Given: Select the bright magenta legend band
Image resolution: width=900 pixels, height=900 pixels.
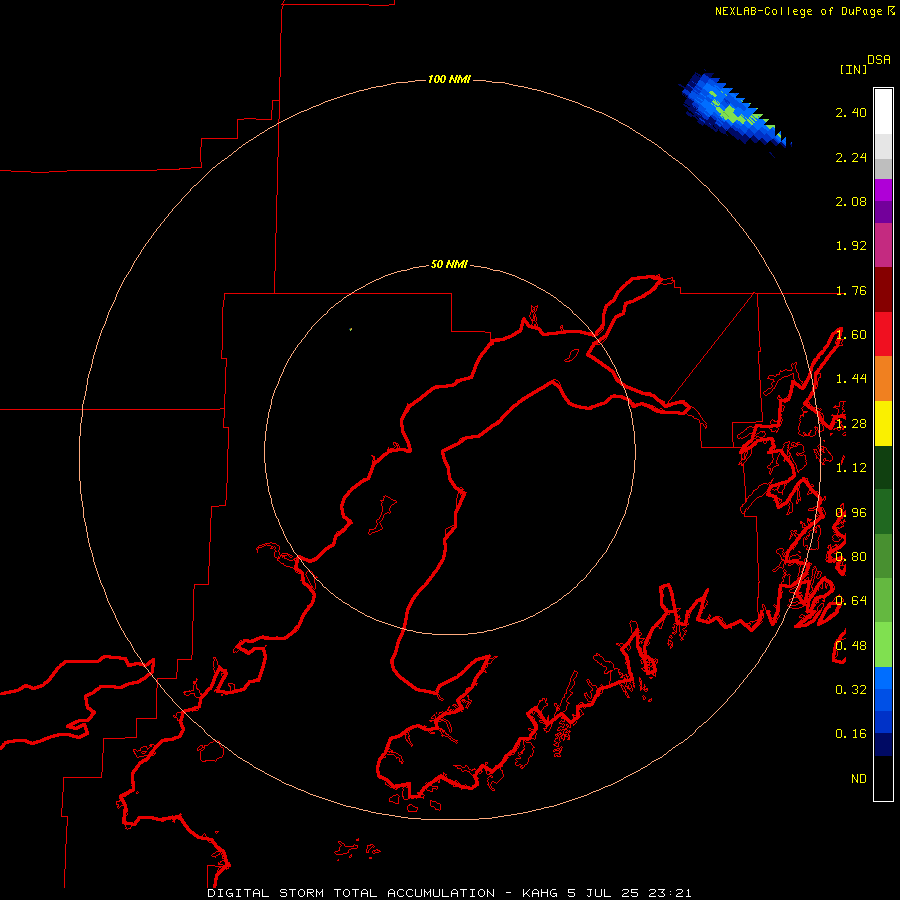Looking at the screenshot, I should click(x=883, y=190).
